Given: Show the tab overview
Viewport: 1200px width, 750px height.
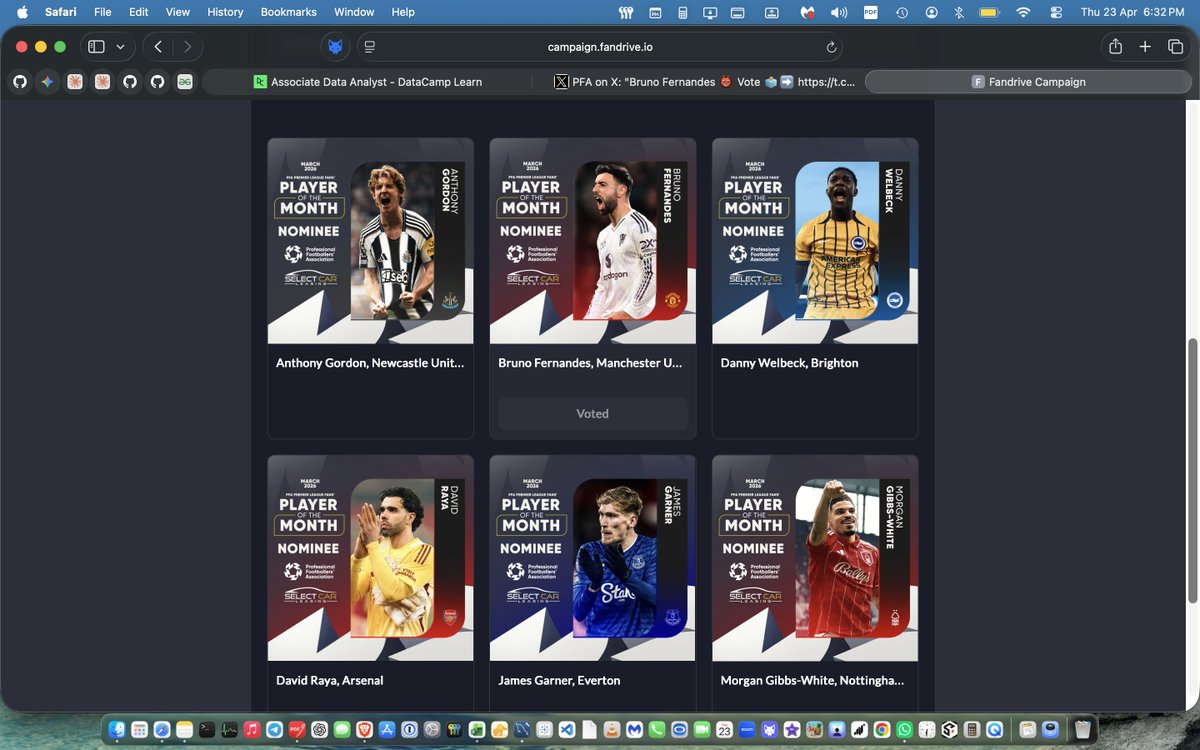Looking at the screenshot, I should pyautogui.click(x=1175, y=46).
